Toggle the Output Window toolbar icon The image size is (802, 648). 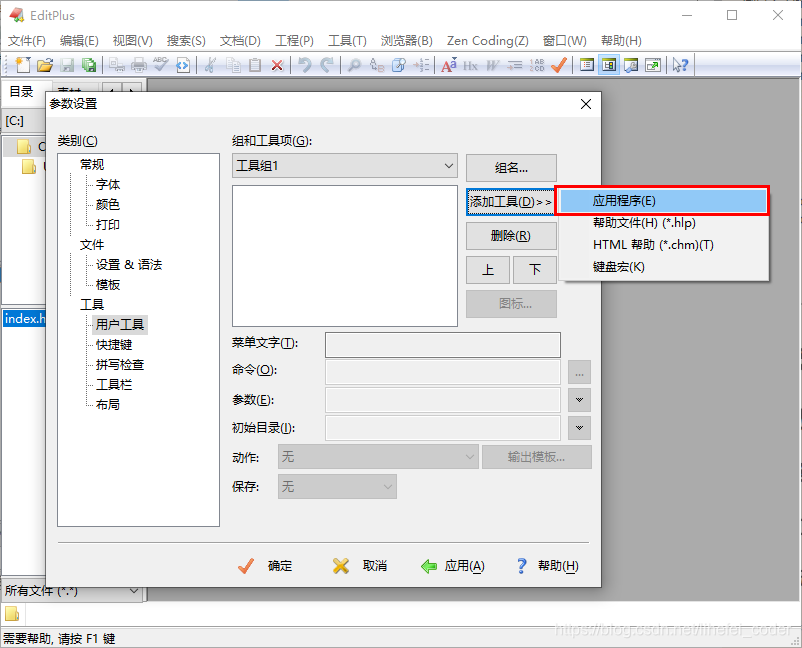pos(631,65)
